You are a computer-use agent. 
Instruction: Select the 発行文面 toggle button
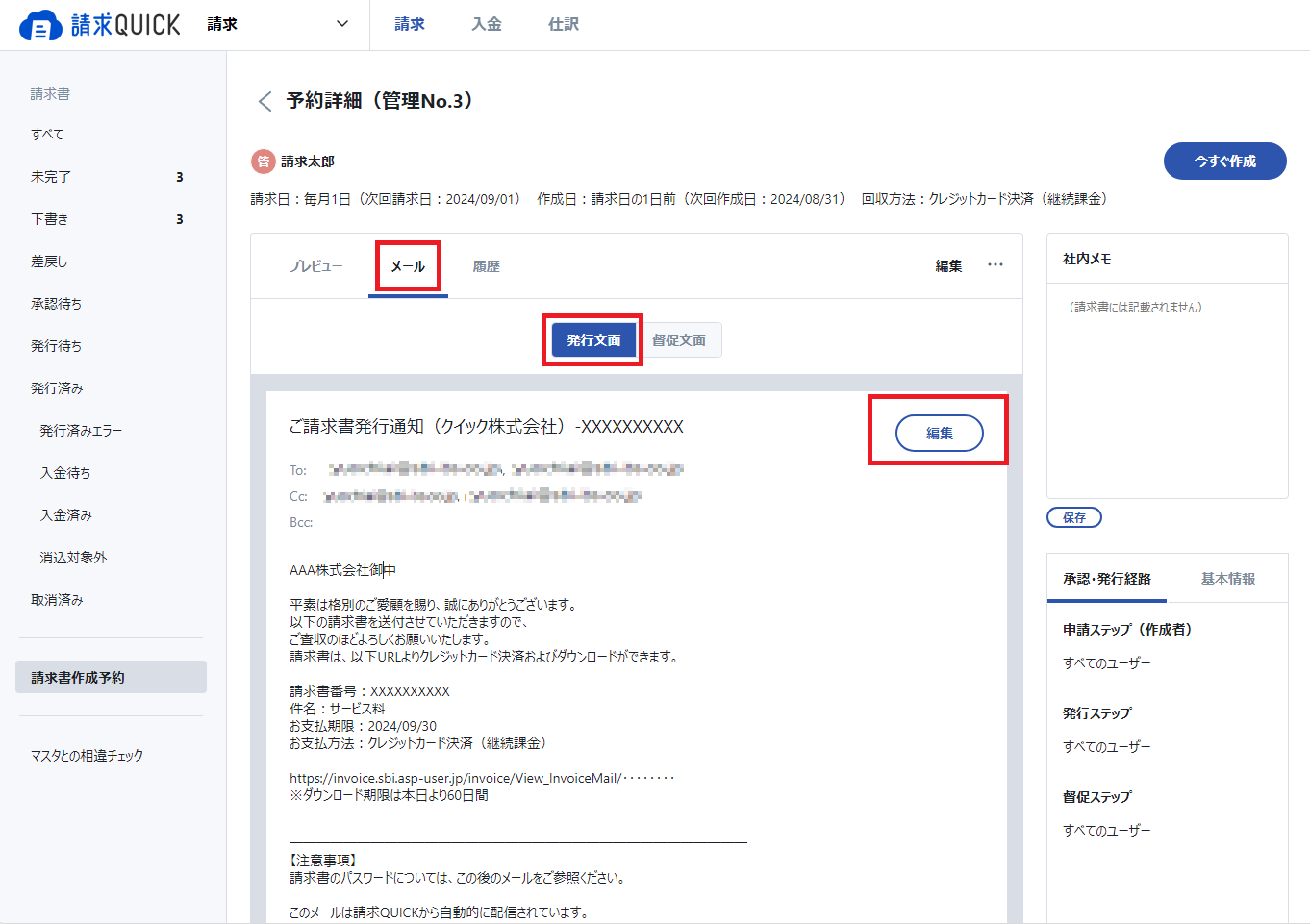tap(593, 340)
